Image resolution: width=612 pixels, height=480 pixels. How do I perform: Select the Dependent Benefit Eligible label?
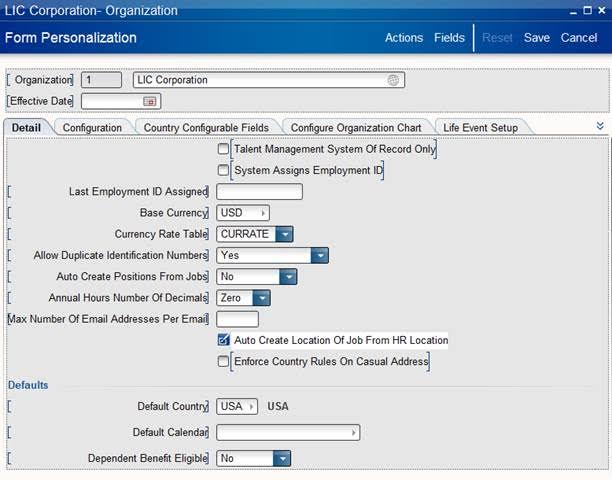(x=148, y=459)
